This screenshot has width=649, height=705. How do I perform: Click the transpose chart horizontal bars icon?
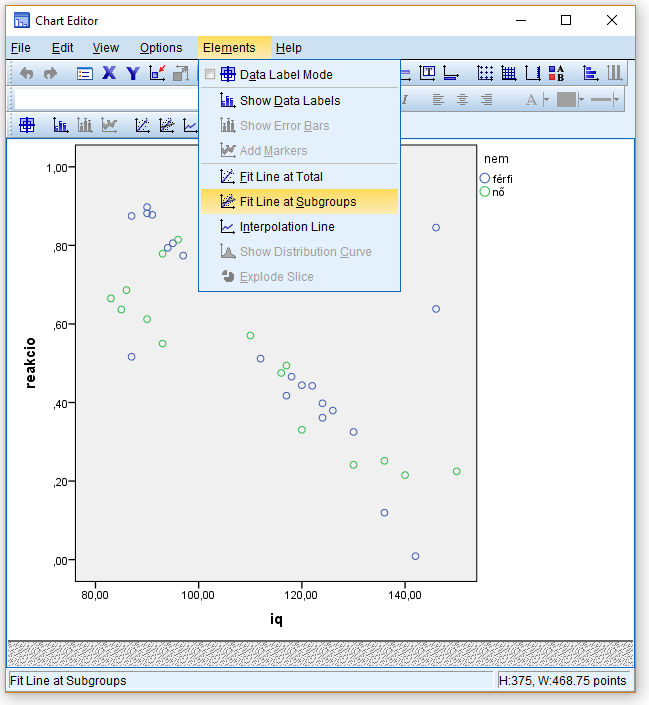click(590, 73)
